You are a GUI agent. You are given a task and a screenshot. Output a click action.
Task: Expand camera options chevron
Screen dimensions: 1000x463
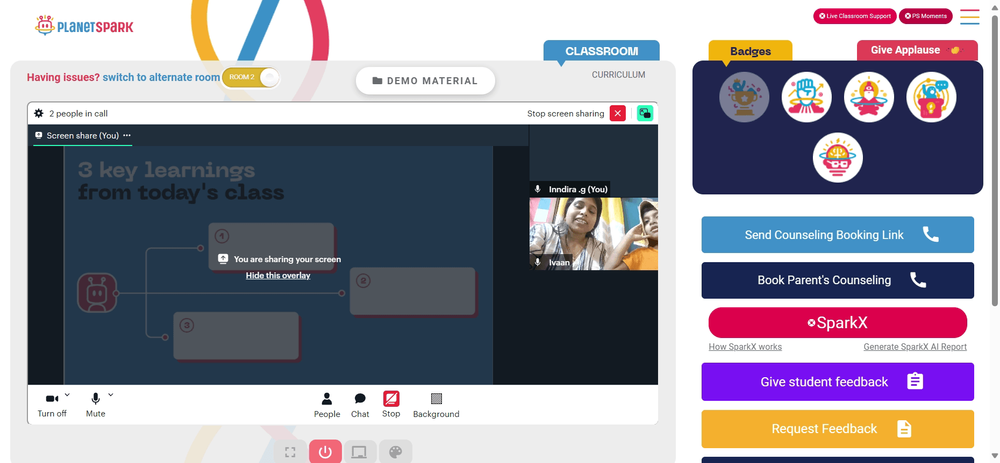pos(68,395)
